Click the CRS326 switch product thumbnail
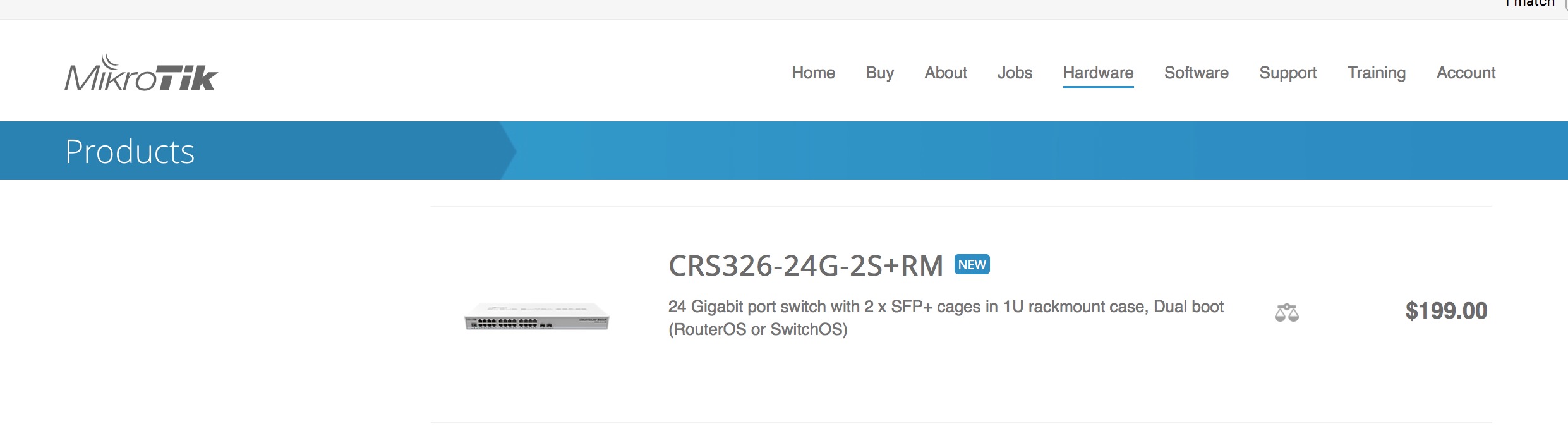This screenshot has width=1568, height=426. tap(536, 317)
